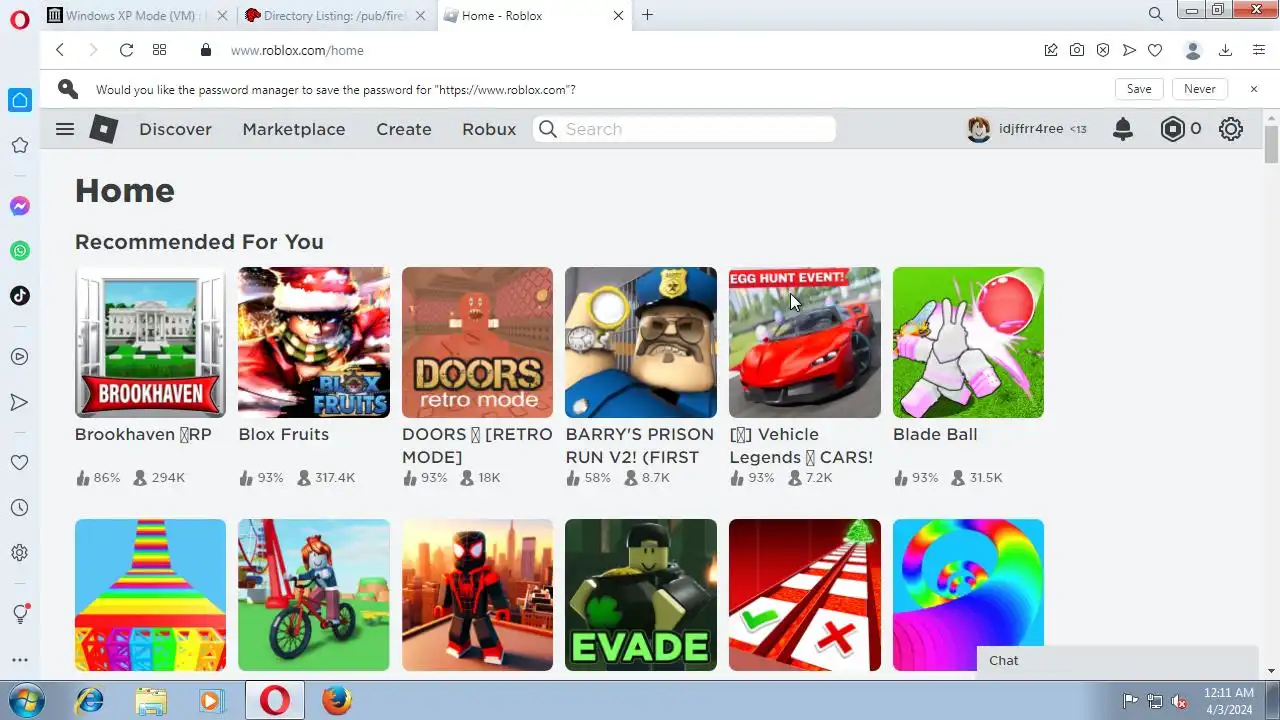Open history clock in Opera sidebar
Viewport: 1280px width, 720px height.
point(20,508)
